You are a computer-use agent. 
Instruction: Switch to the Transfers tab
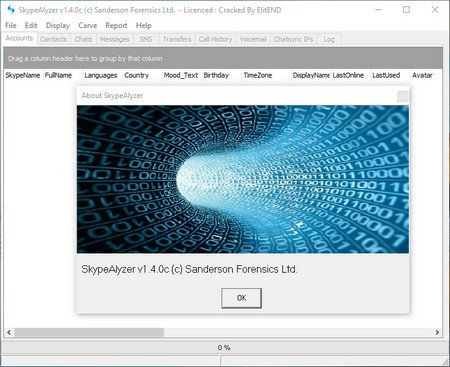tap(177, 39)
